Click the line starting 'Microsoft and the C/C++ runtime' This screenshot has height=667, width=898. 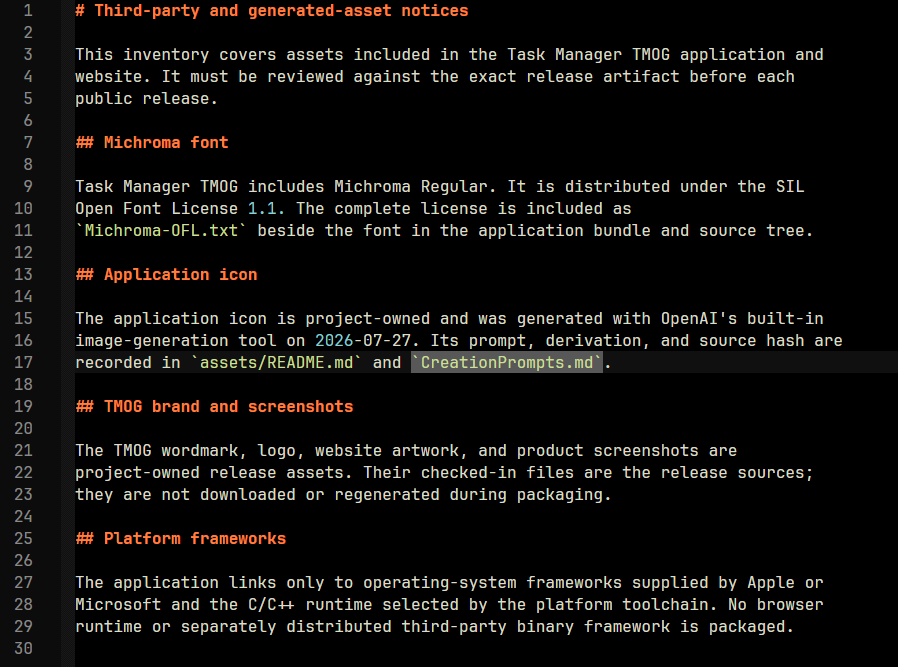450,605
